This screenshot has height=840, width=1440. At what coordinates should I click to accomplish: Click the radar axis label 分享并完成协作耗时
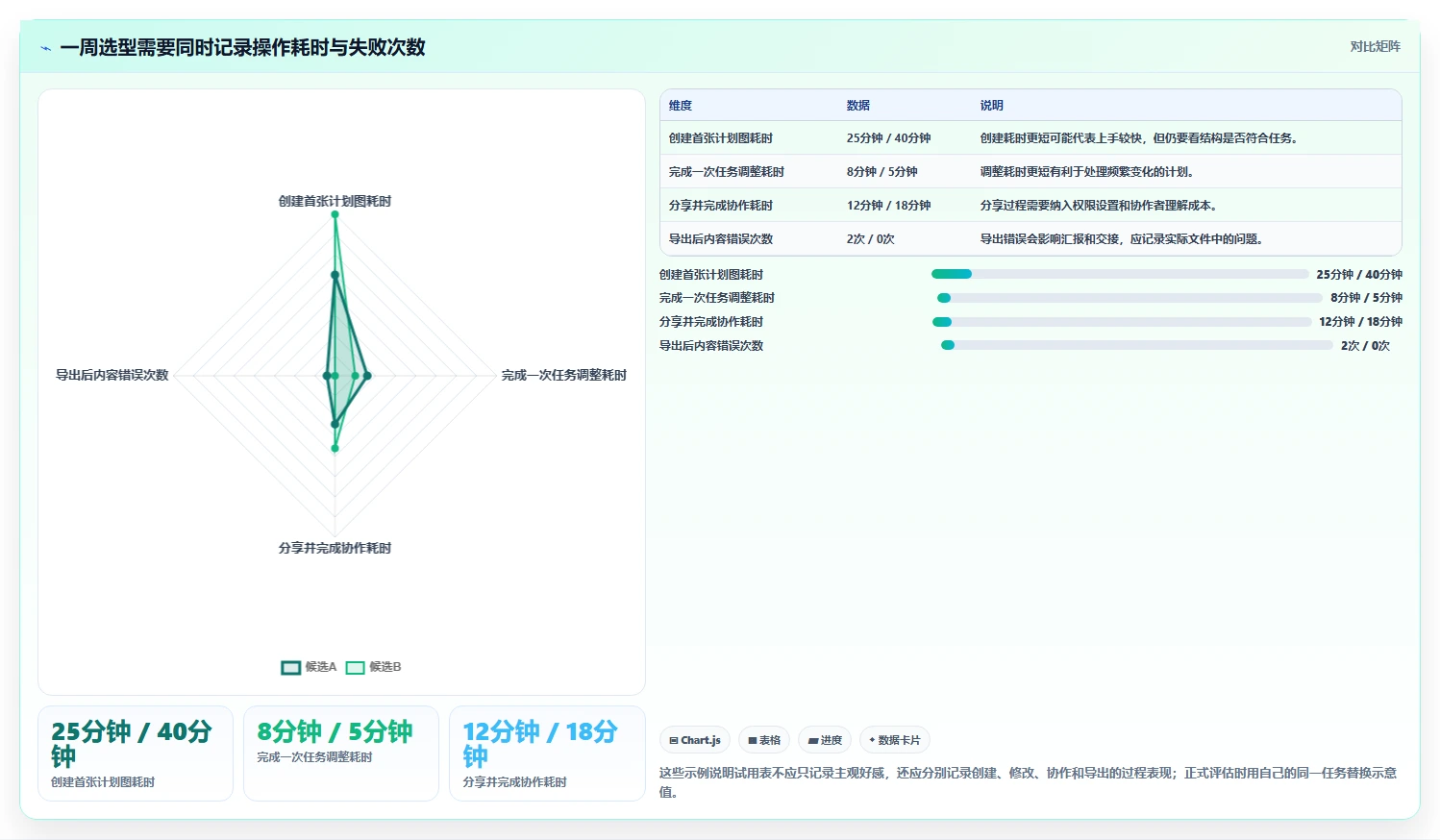[x=335, y=549]
